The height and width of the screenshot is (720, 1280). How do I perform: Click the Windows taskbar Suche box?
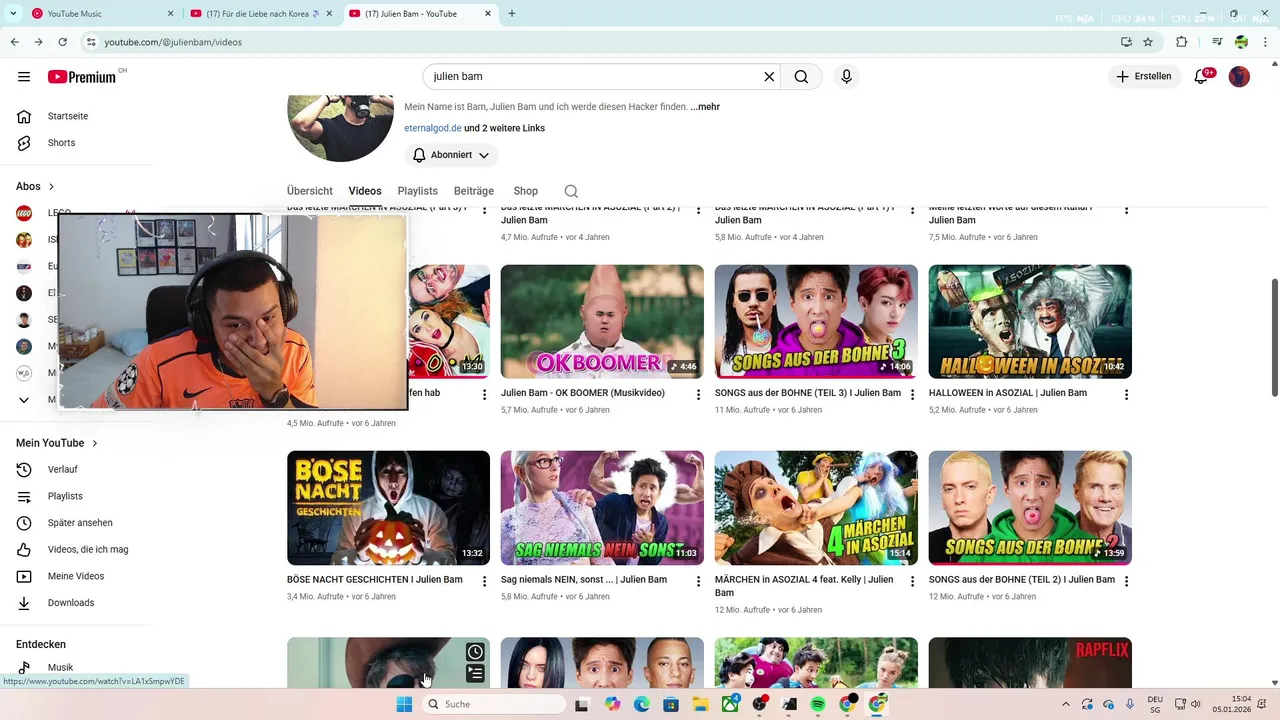point(494,705)
